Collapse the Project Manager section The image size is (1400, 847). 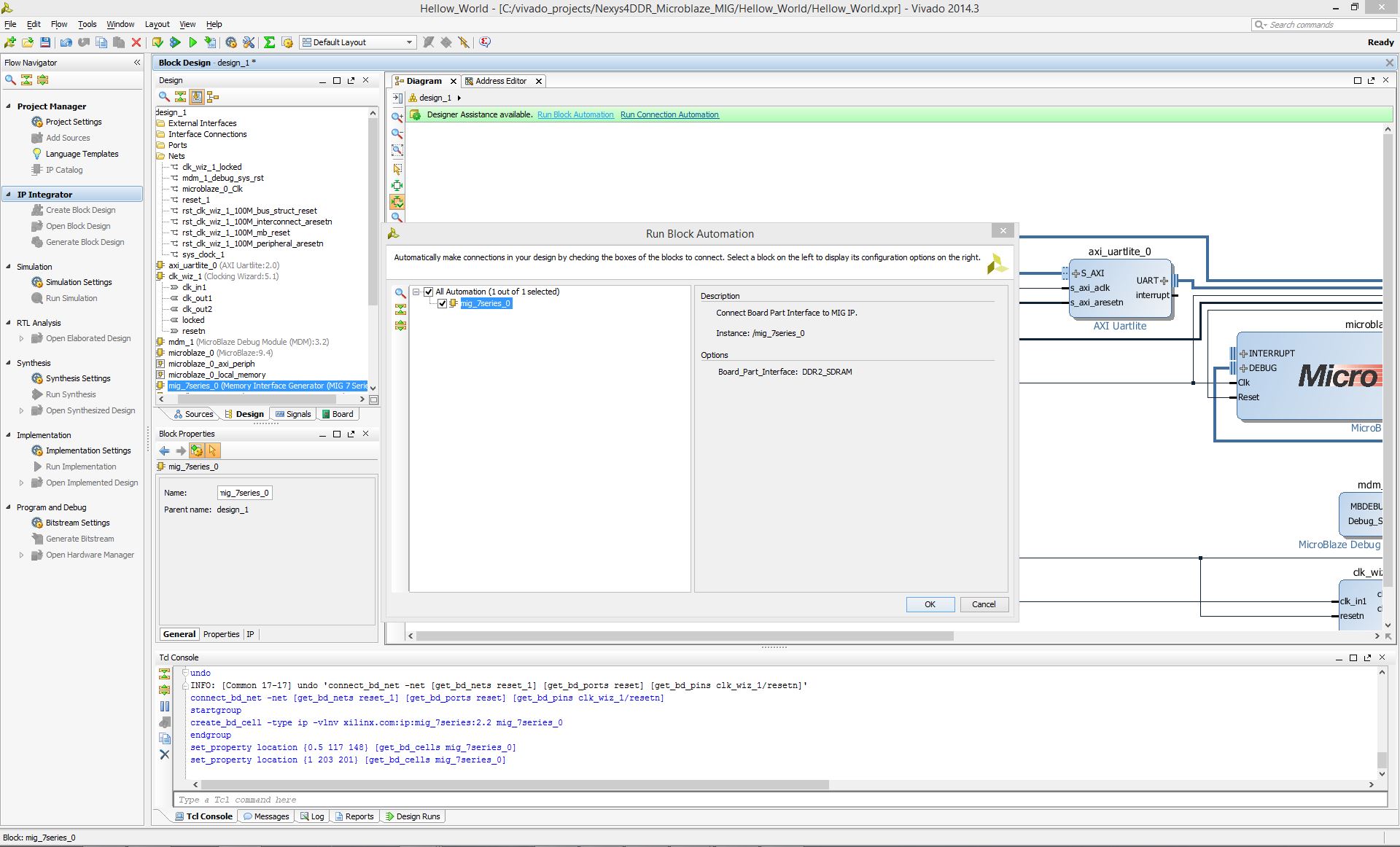click(x=9, y=106)
